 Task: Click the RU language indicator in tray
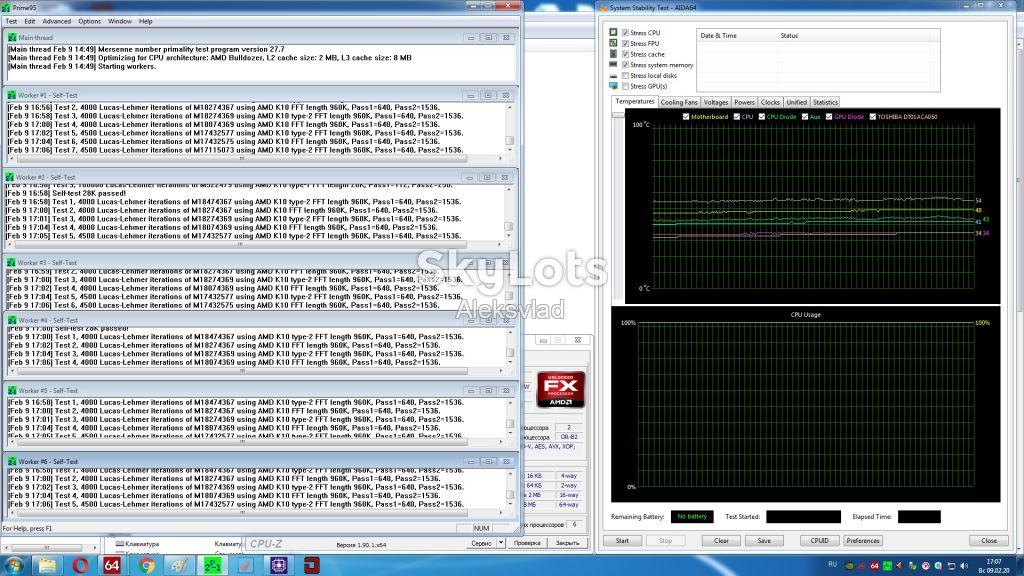point(833,564)
